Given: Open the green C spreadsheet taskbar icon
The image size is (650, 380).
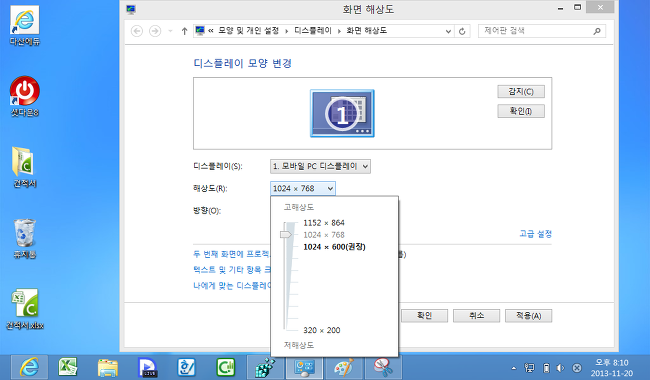Looking at the screenshot, I should (226, 367).
